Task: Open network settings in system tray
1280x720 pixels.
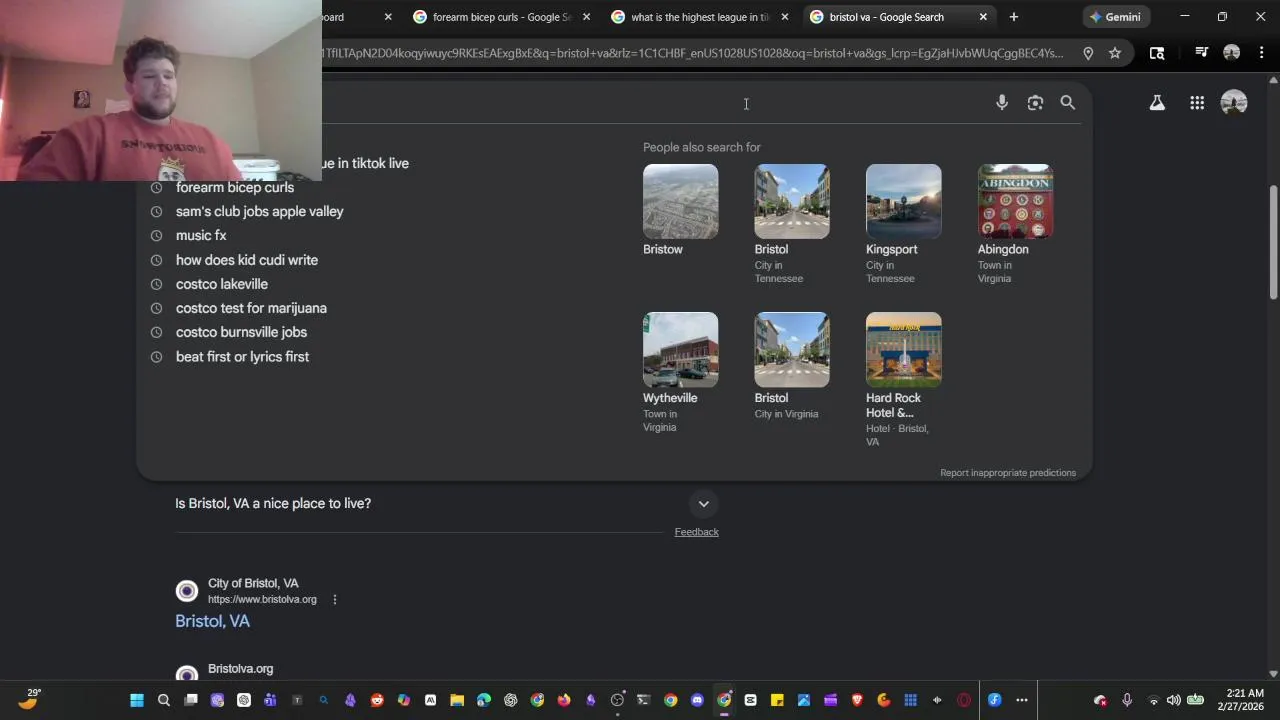Action: point(1153,700)
